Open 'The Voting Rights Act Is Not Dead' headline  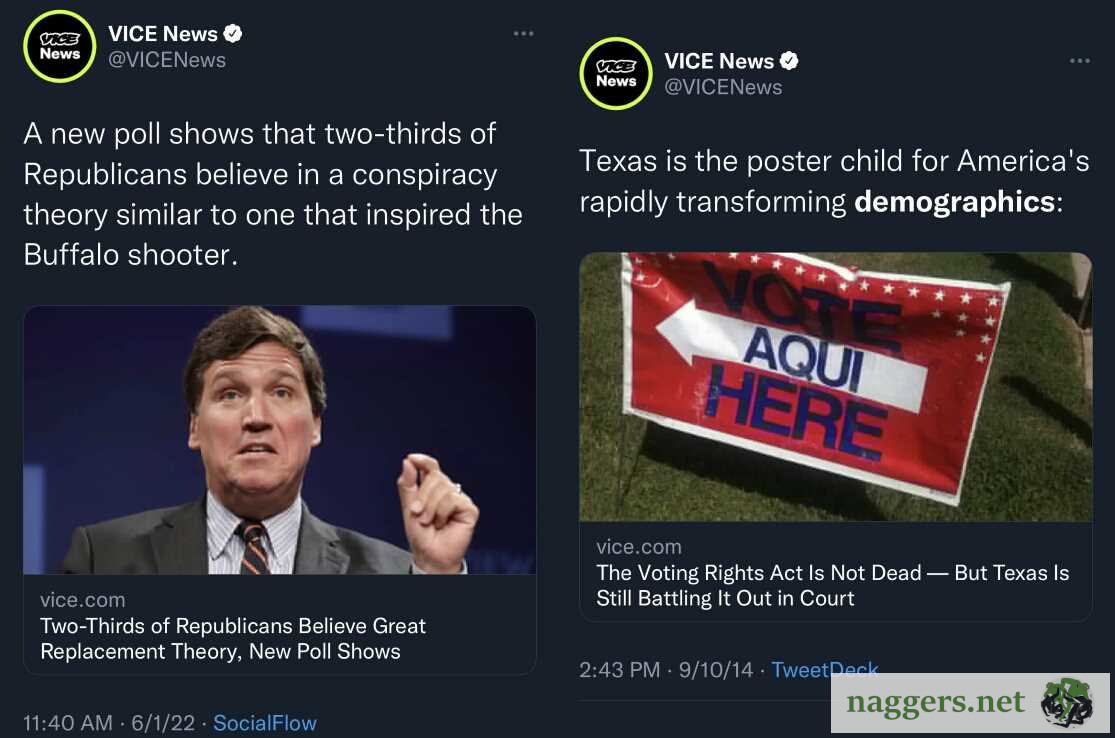coord(832,586)
